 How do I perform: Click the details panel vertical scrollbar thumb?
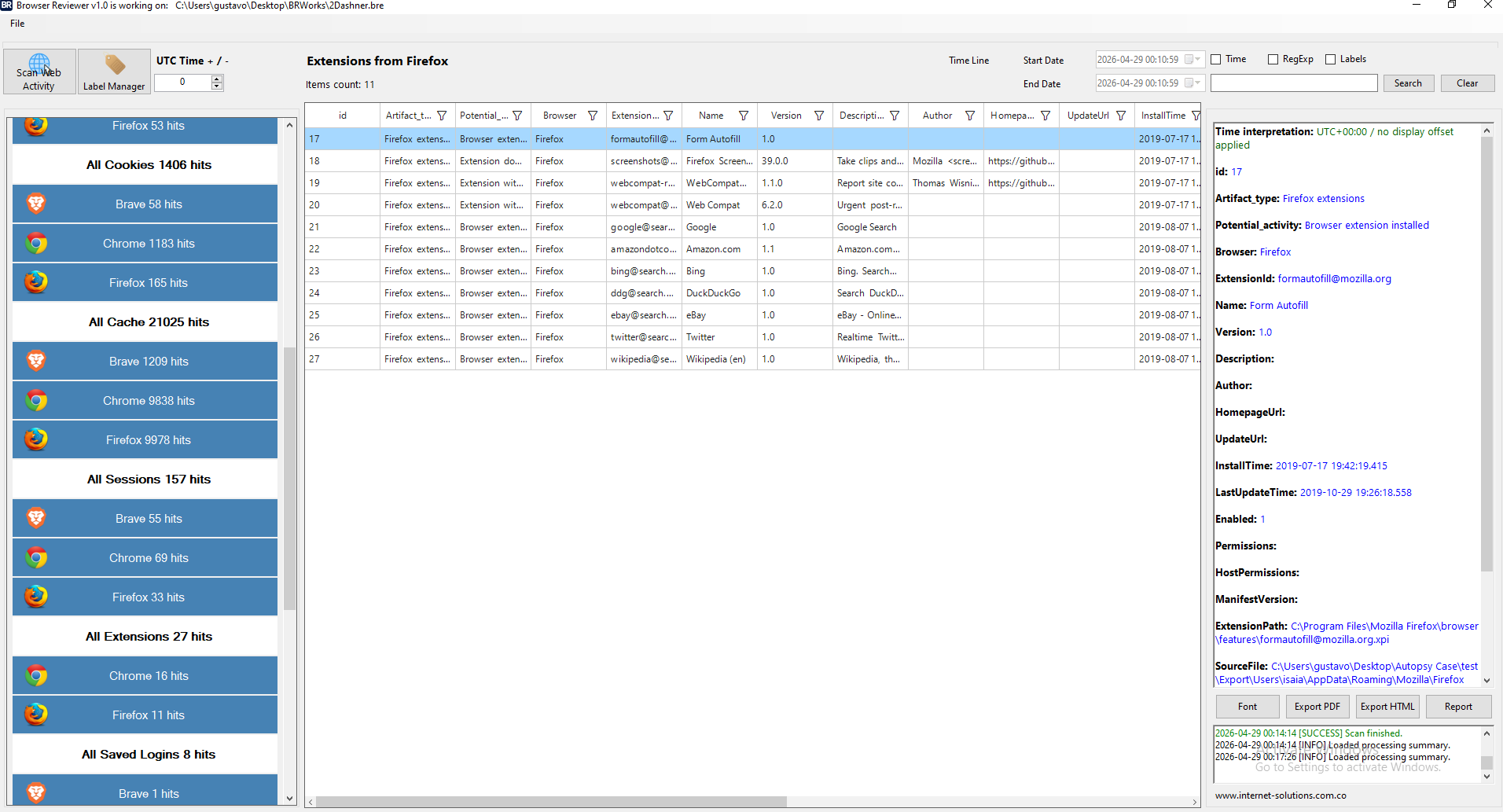pos(1486,354)
